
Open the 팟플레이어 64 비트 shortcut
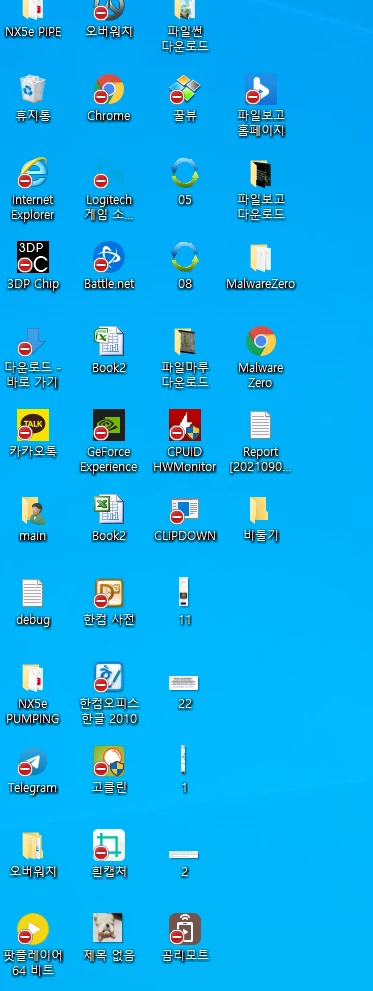(32, 928)
